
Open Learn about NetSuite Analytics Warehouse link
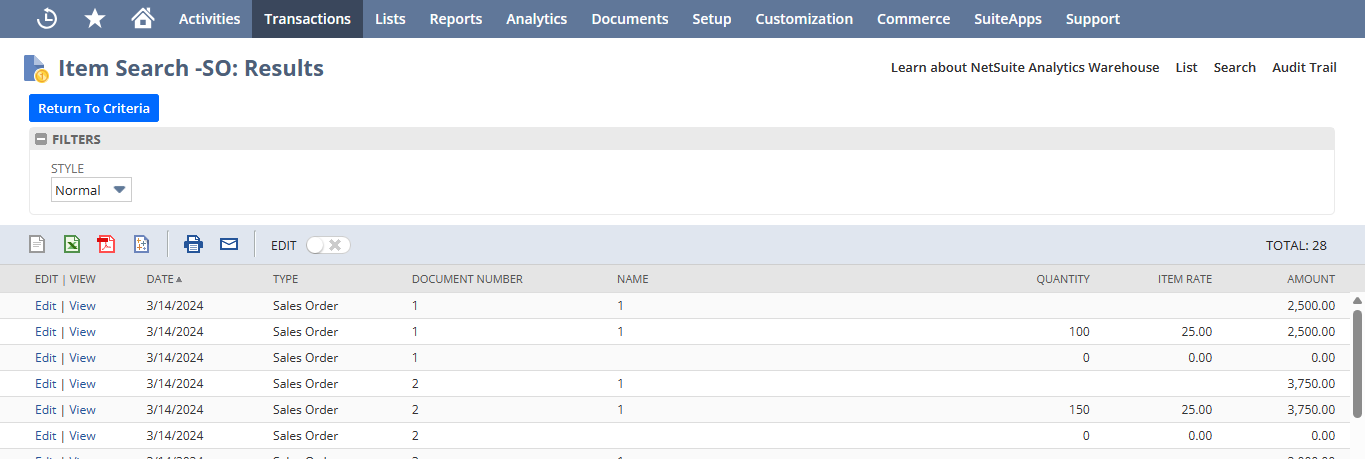click(1024, 68)
